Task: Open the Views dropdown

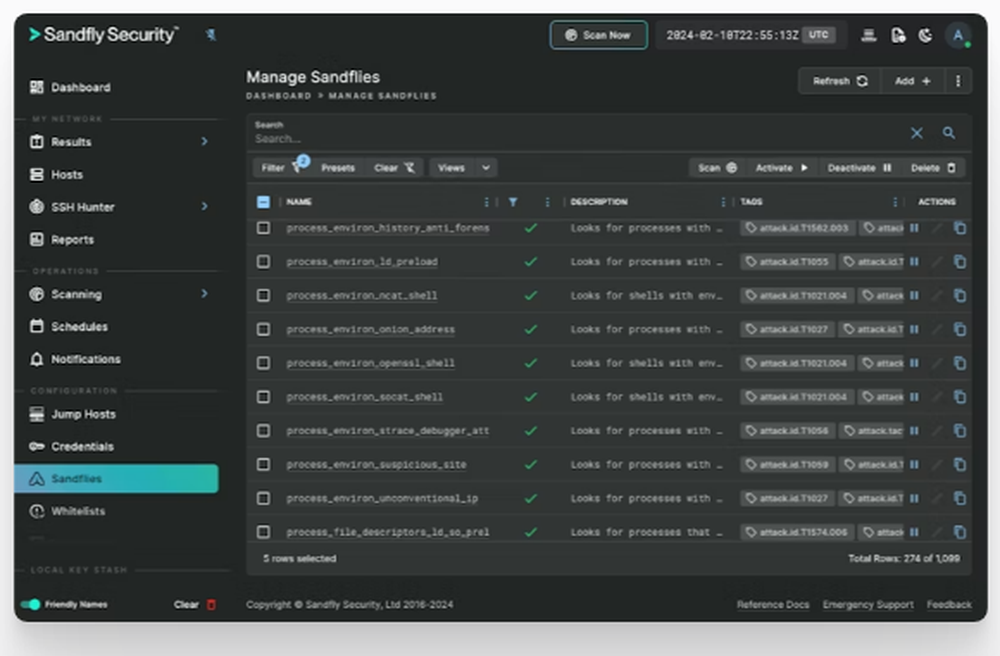Action: [x=462, y=167]
